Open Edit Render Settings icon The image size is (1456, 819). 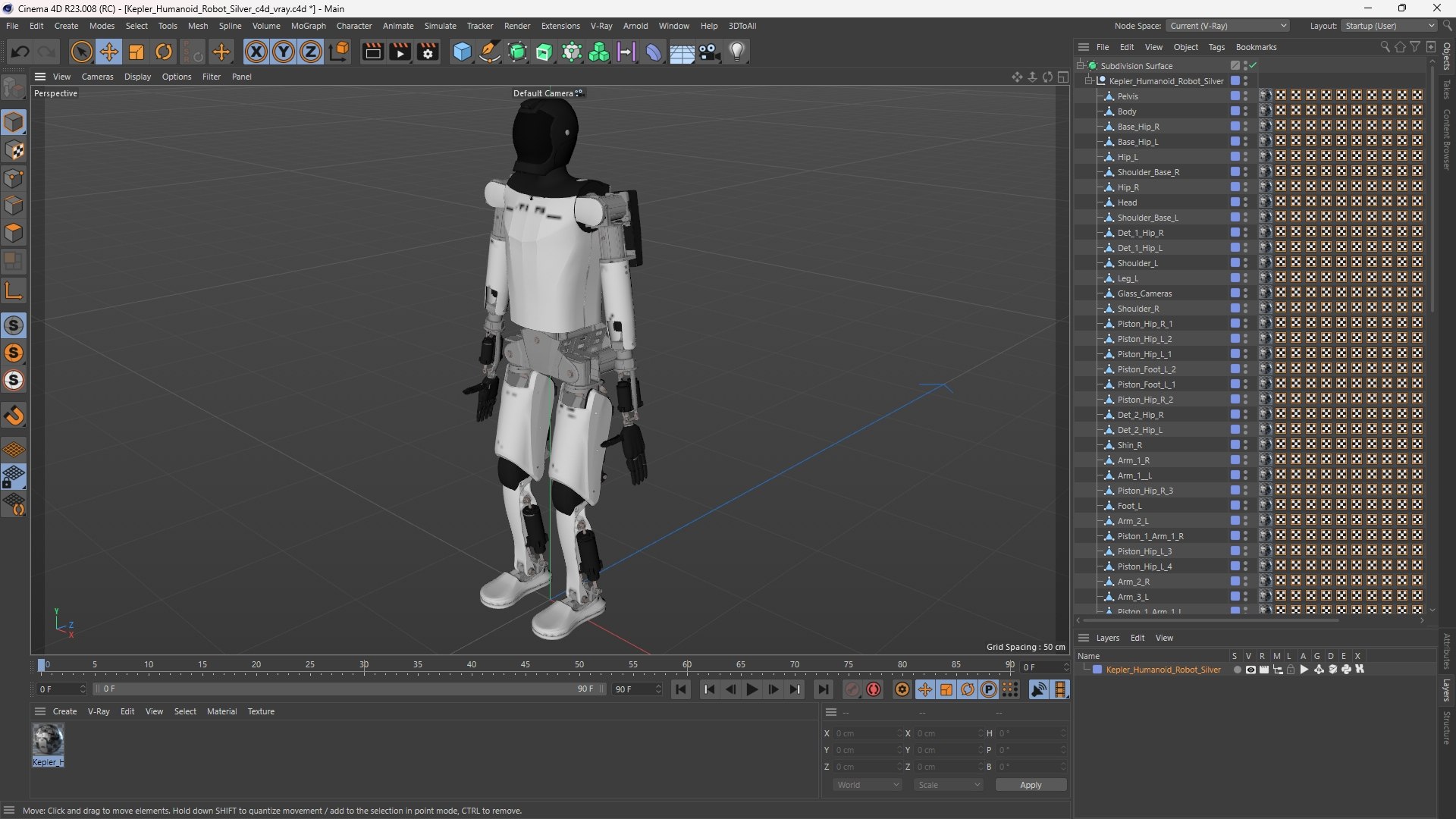(428, 52)
